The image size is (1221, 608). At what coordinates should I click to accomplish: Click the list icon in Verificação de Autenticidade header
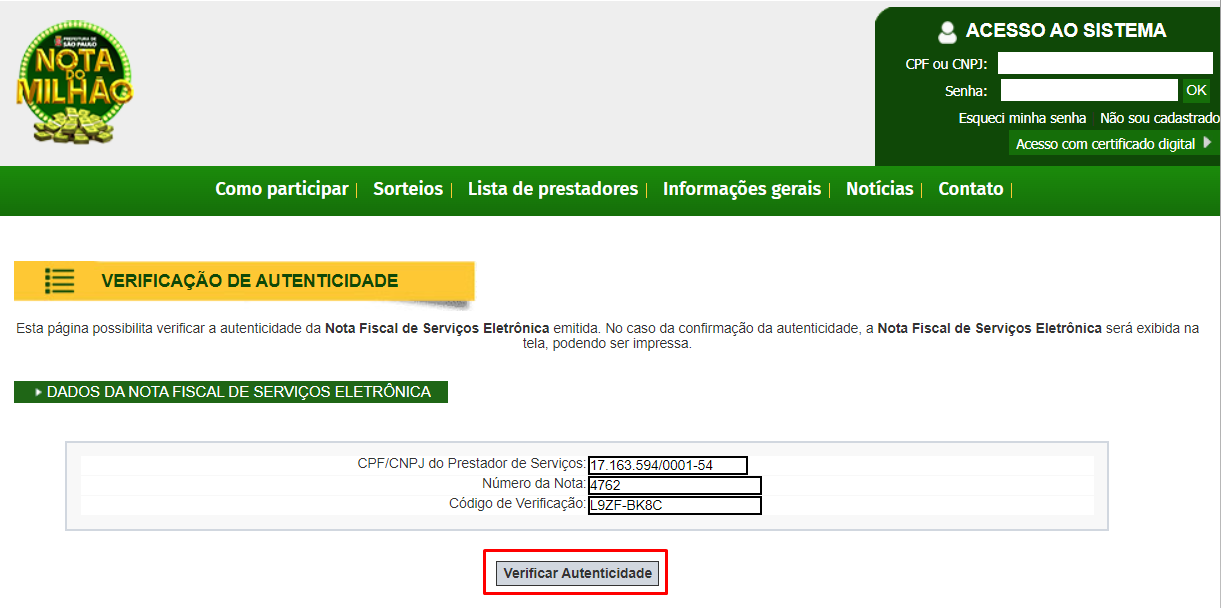tap(60, 281)
